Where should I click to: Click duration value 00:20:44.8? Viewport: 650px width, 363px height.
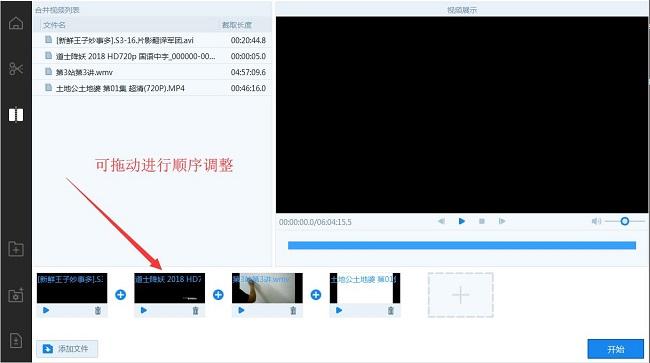pos(248,40)
